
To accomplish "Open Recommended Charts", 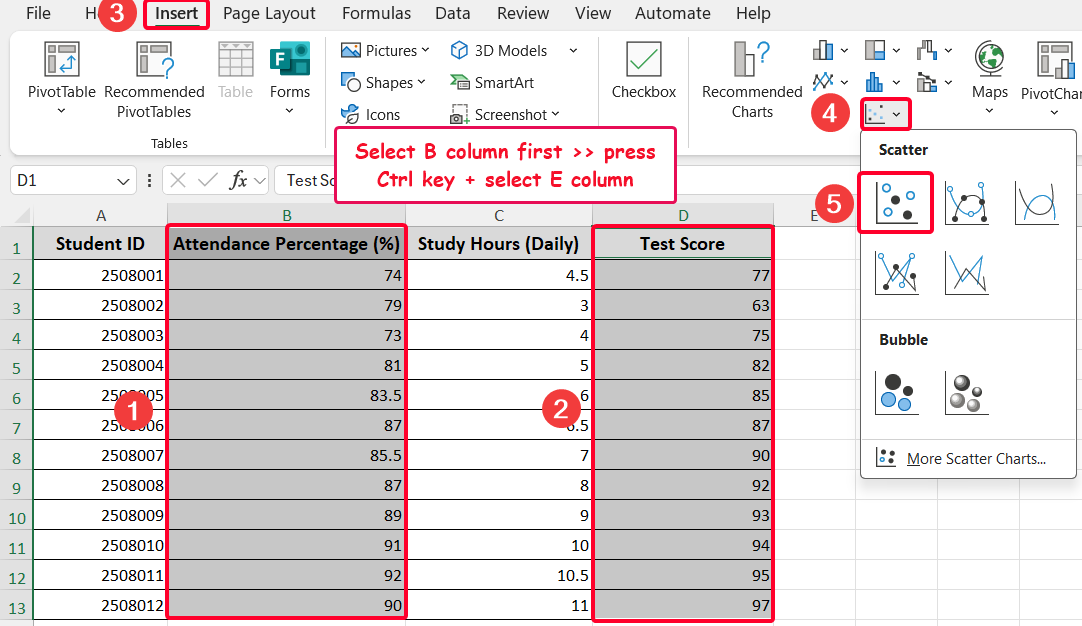I will pyautogui.click(x=752, y=80).
